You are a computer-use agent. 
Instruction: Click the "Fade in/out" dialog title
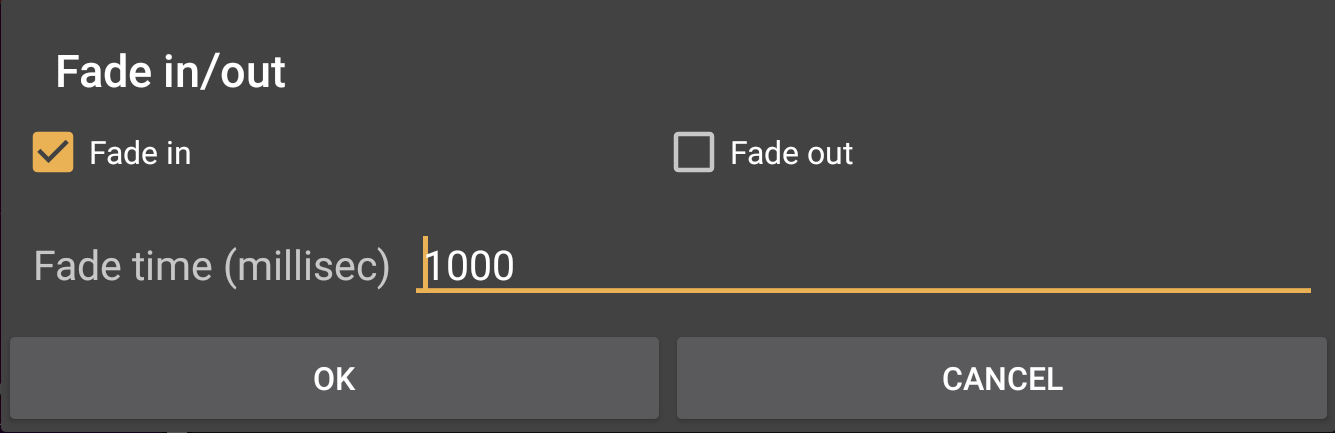[x=171, y=73]
